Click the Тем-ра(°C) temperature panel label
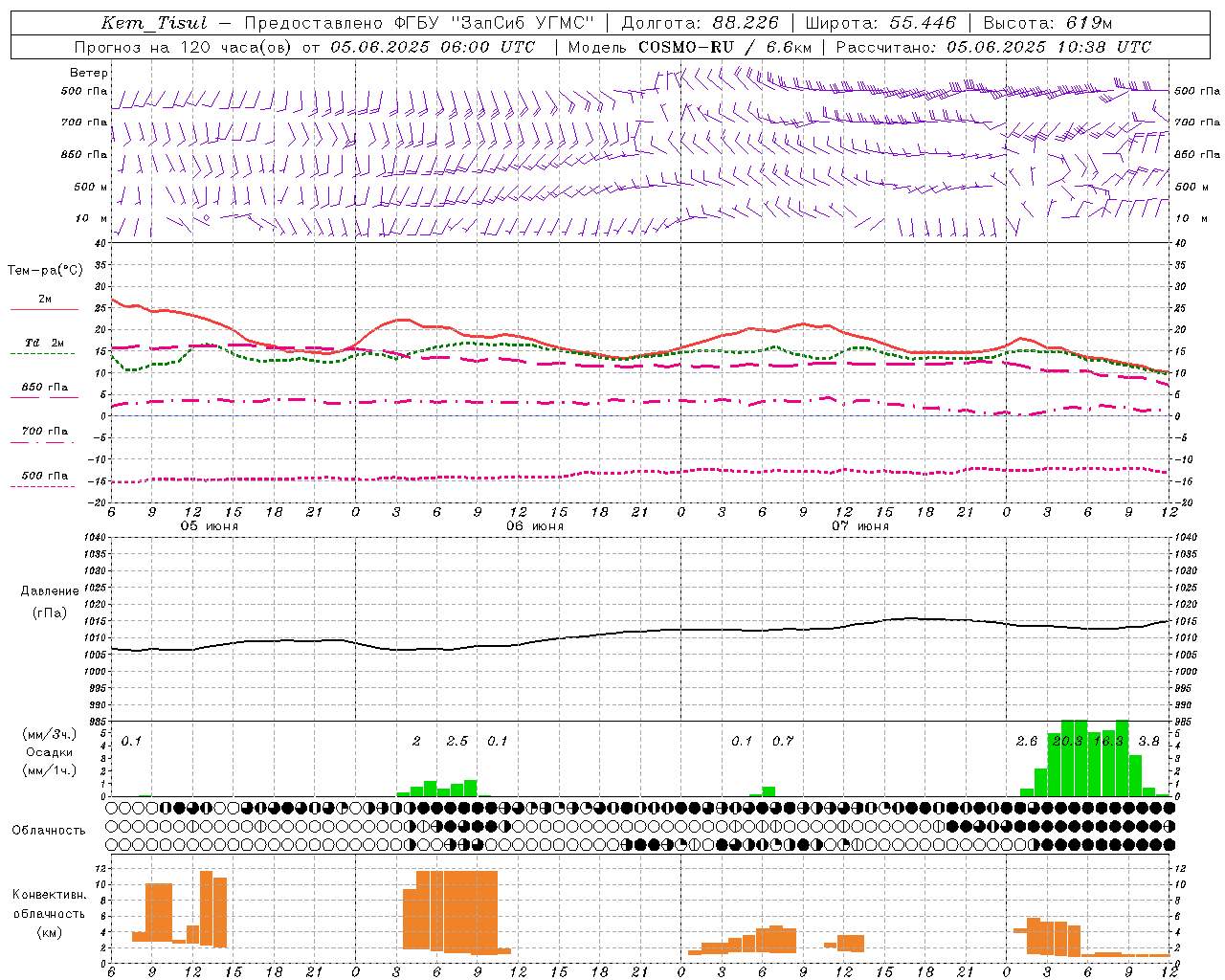This screenshot has width=1225, height=980. click(45, 271)
